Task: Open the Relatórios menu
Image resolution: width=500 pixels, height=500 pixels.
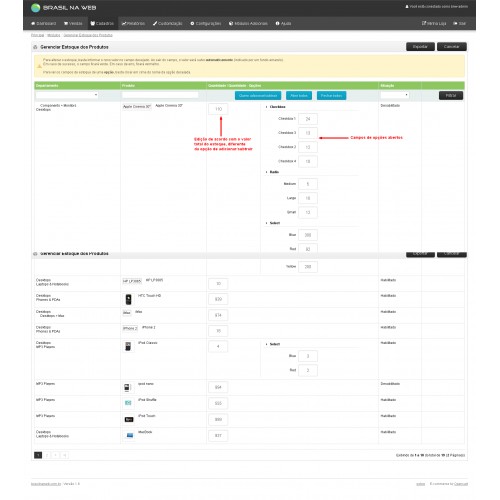Action: coord(133,23)
